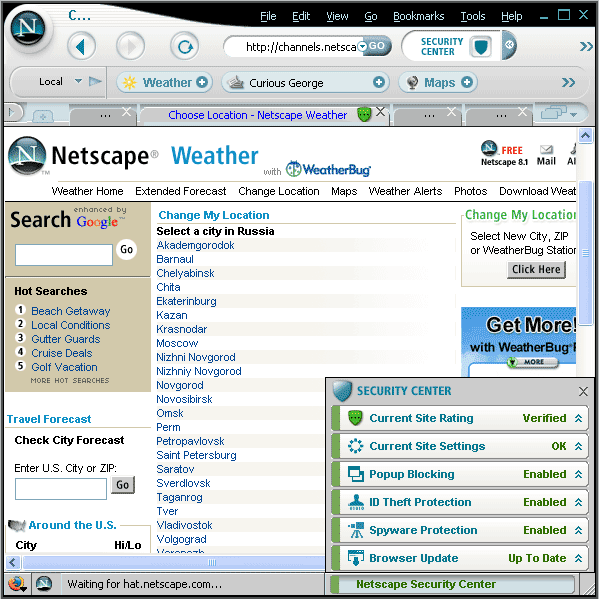This screenshot has width=599, height=599.
Task: Click the Netscape Security Center footer button
Action: (453, 584)
